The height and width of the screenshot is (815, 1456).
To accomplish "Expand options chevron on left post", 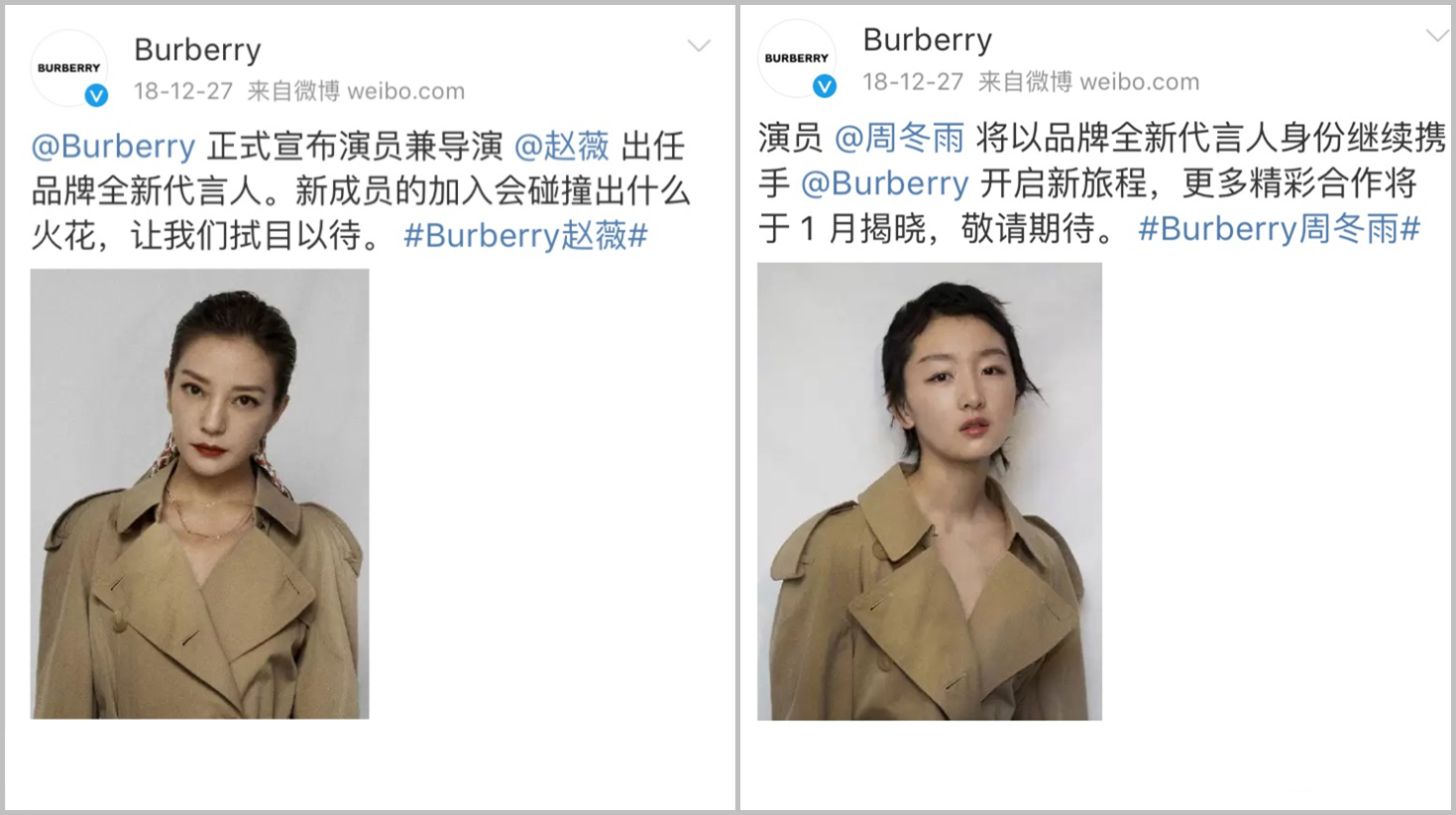I will (699, 46).
